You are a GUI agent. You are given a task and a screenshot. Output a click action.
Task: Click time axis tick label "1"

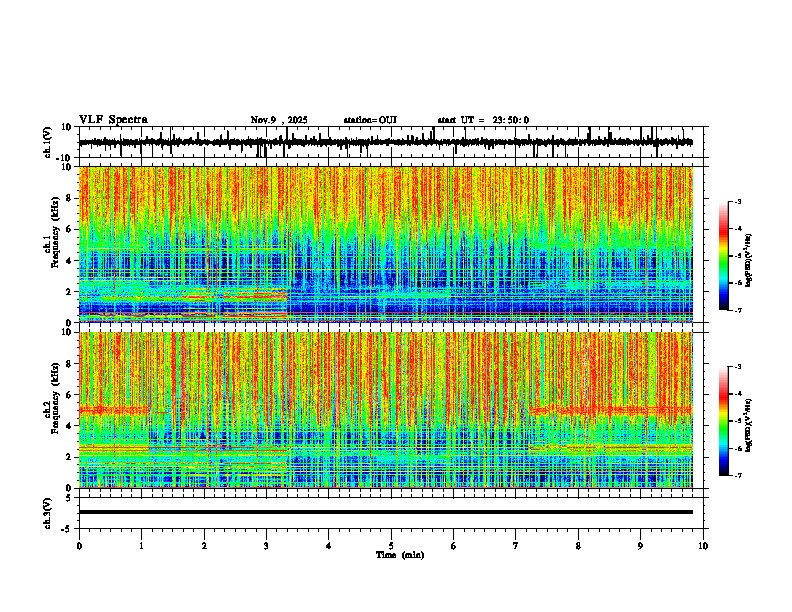[141, 546]
